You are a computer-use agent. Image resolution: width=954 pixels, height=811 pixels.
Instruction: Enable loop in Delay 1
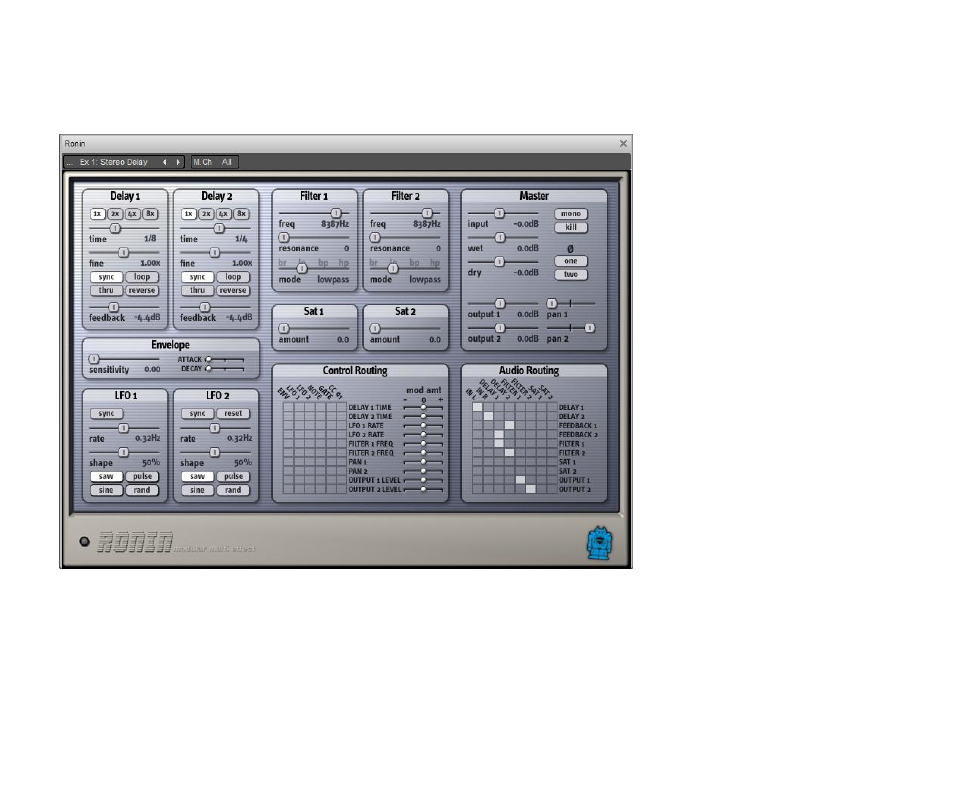click(x=142, y=277)
